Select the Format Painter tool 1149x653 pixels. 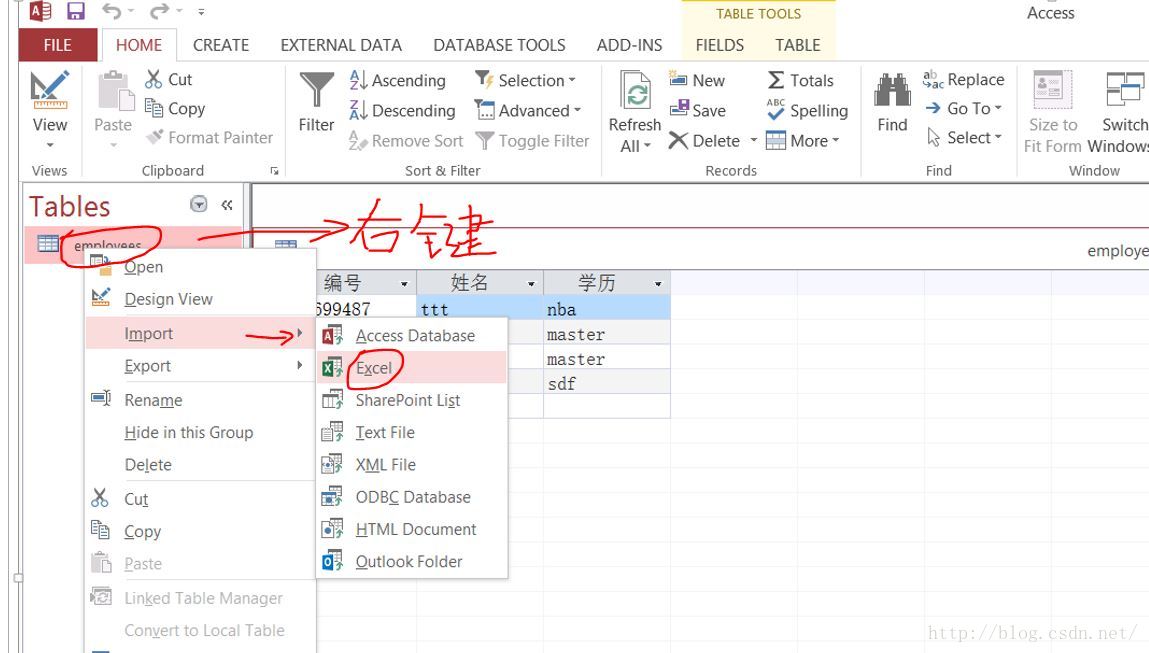210,138
